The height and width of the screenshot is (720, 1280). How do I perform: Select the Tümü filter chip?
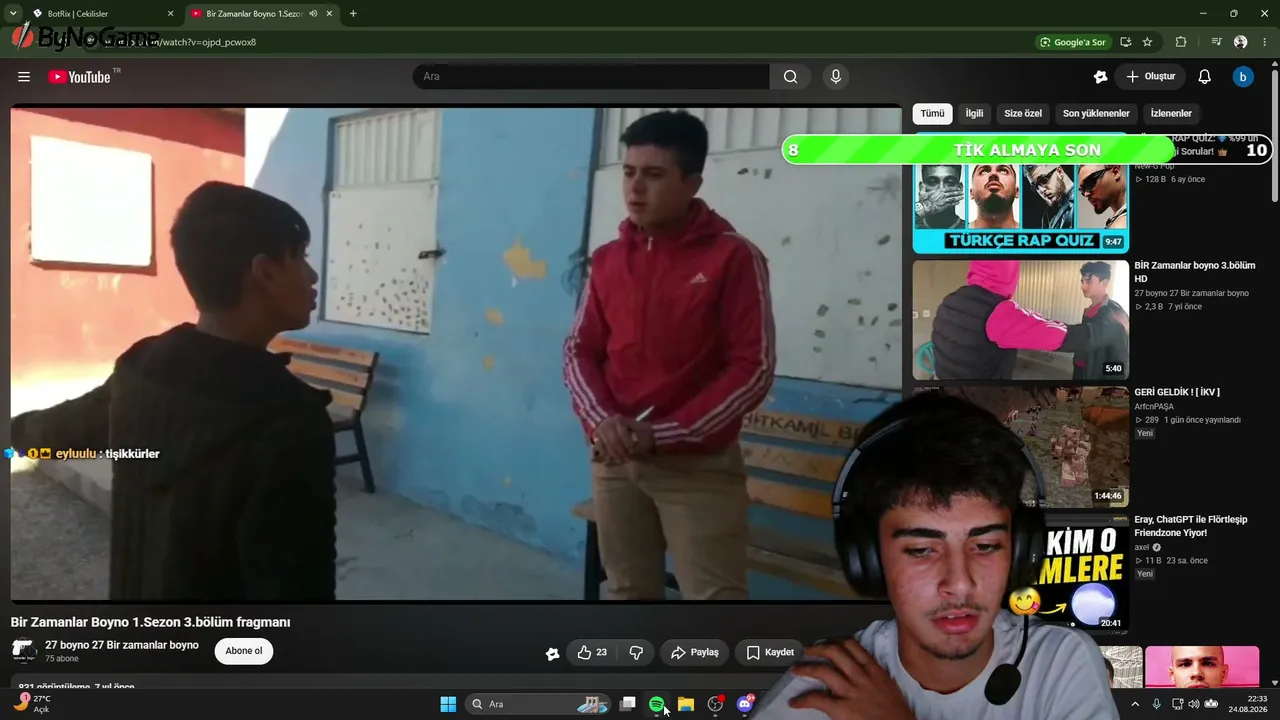coord(932,114)
